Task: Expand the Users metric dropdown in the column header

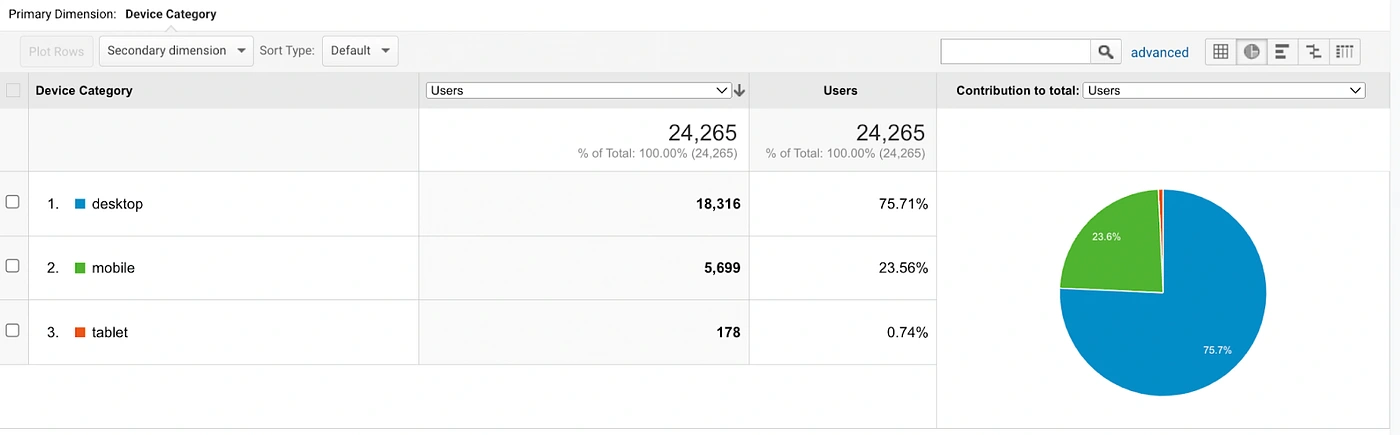Action: click(579, 90)
